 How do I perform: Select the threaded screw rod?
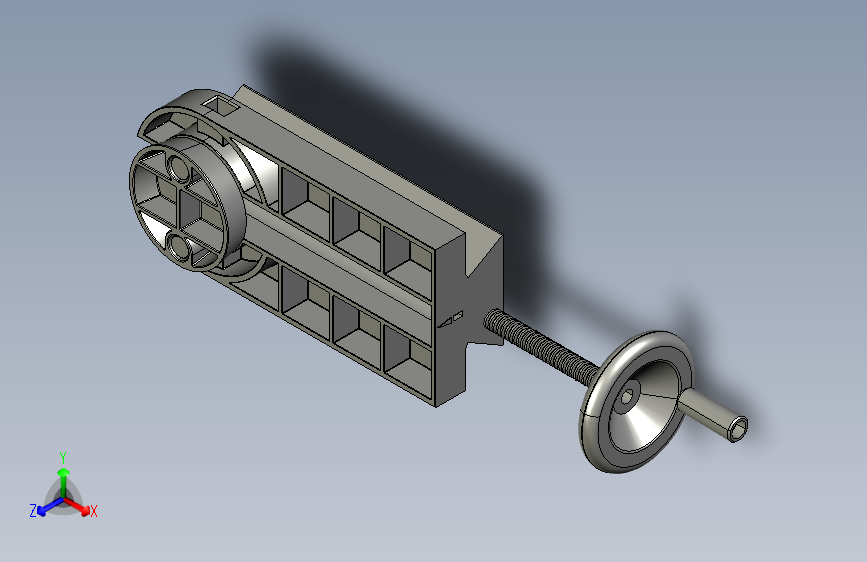(x=540, y=347)
